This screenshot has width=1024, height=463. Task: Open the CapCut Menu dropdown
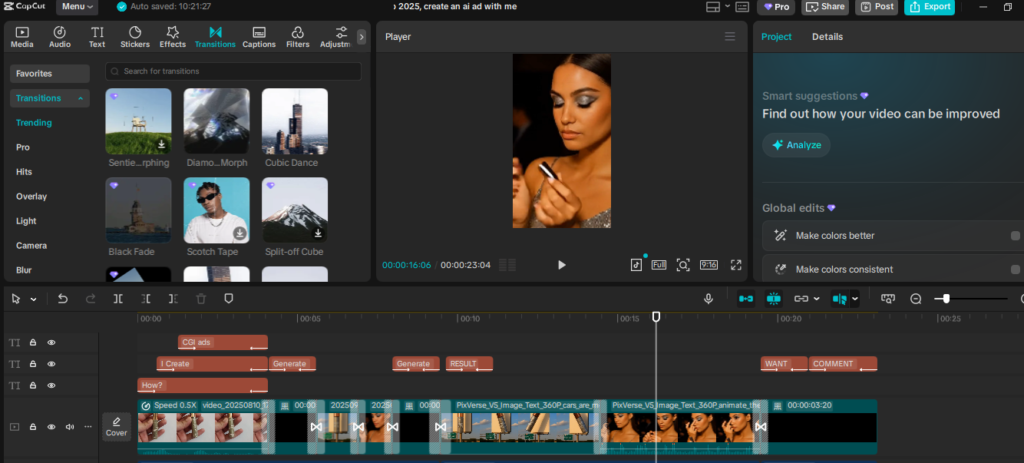pyautogui.click(x=77, y=7)
